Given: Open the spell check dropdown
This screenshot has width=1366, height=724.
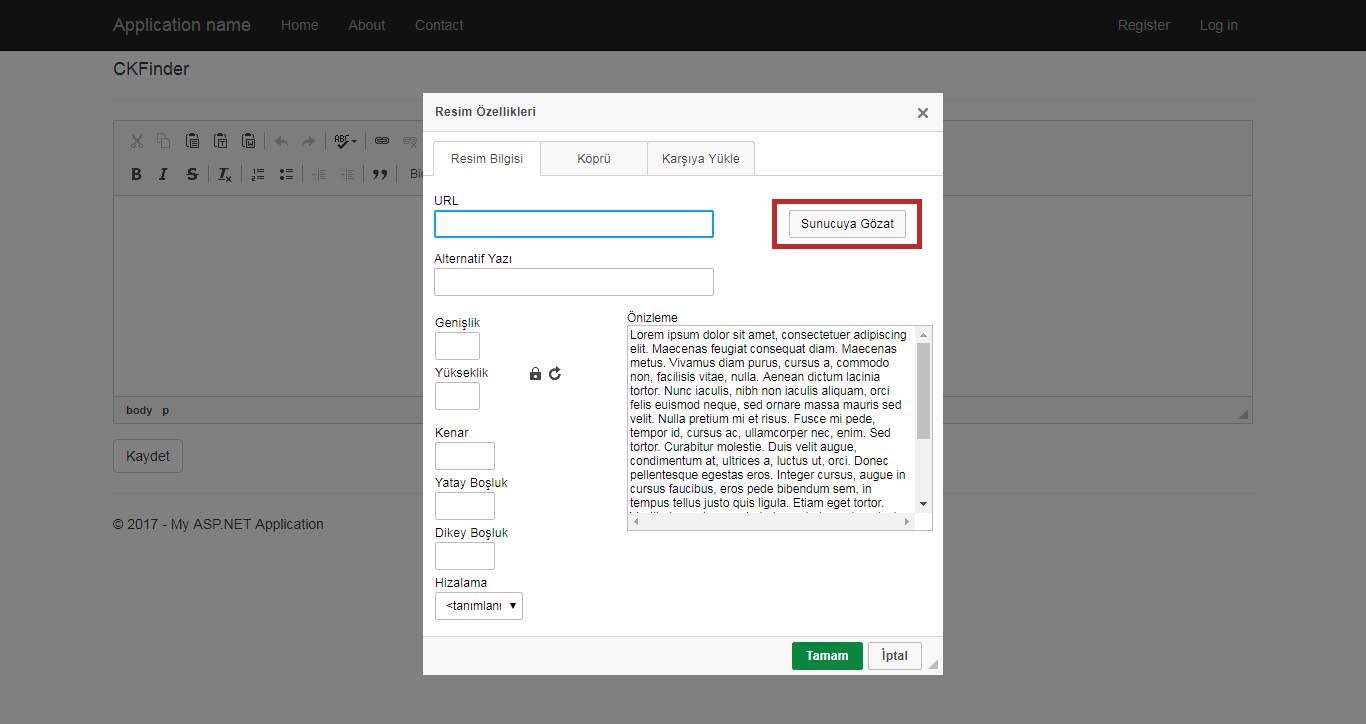Looking at the screenshot, I should coord(345,141).
